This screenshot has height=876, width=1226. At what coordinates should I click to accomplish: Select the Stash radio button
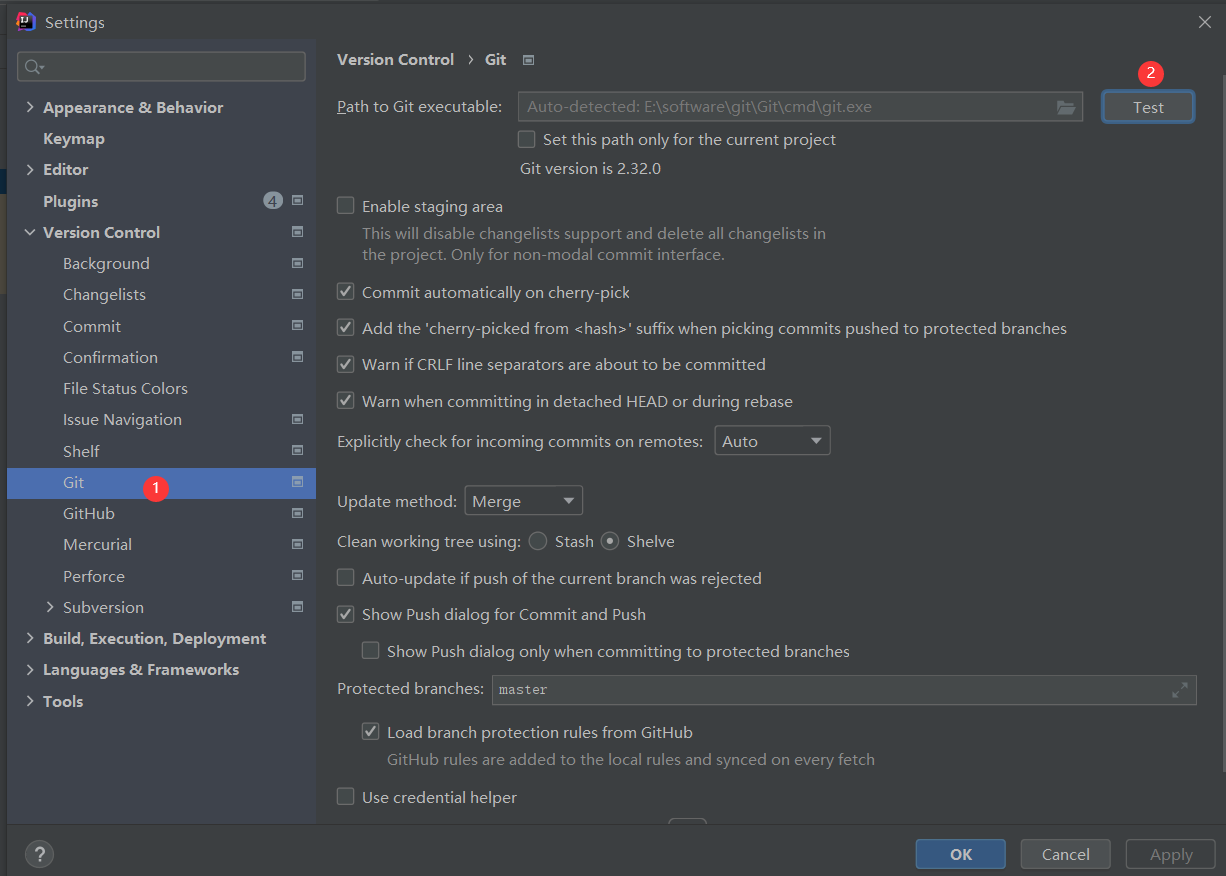point(538,541)
